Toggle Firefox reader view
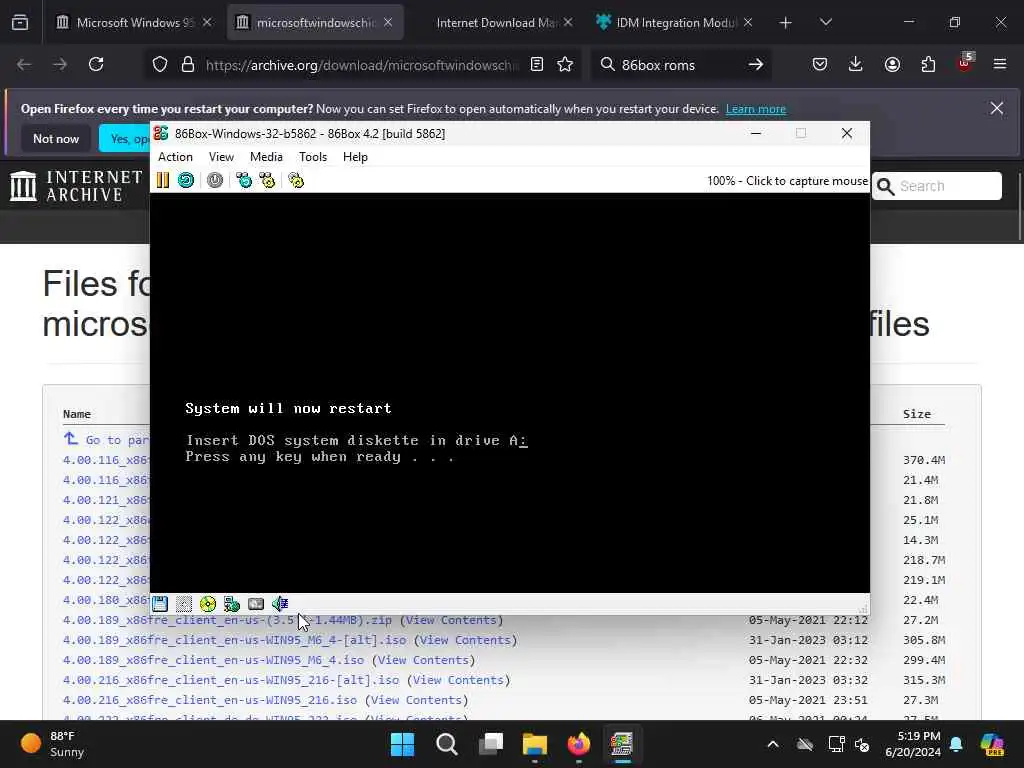 point(537,65)
